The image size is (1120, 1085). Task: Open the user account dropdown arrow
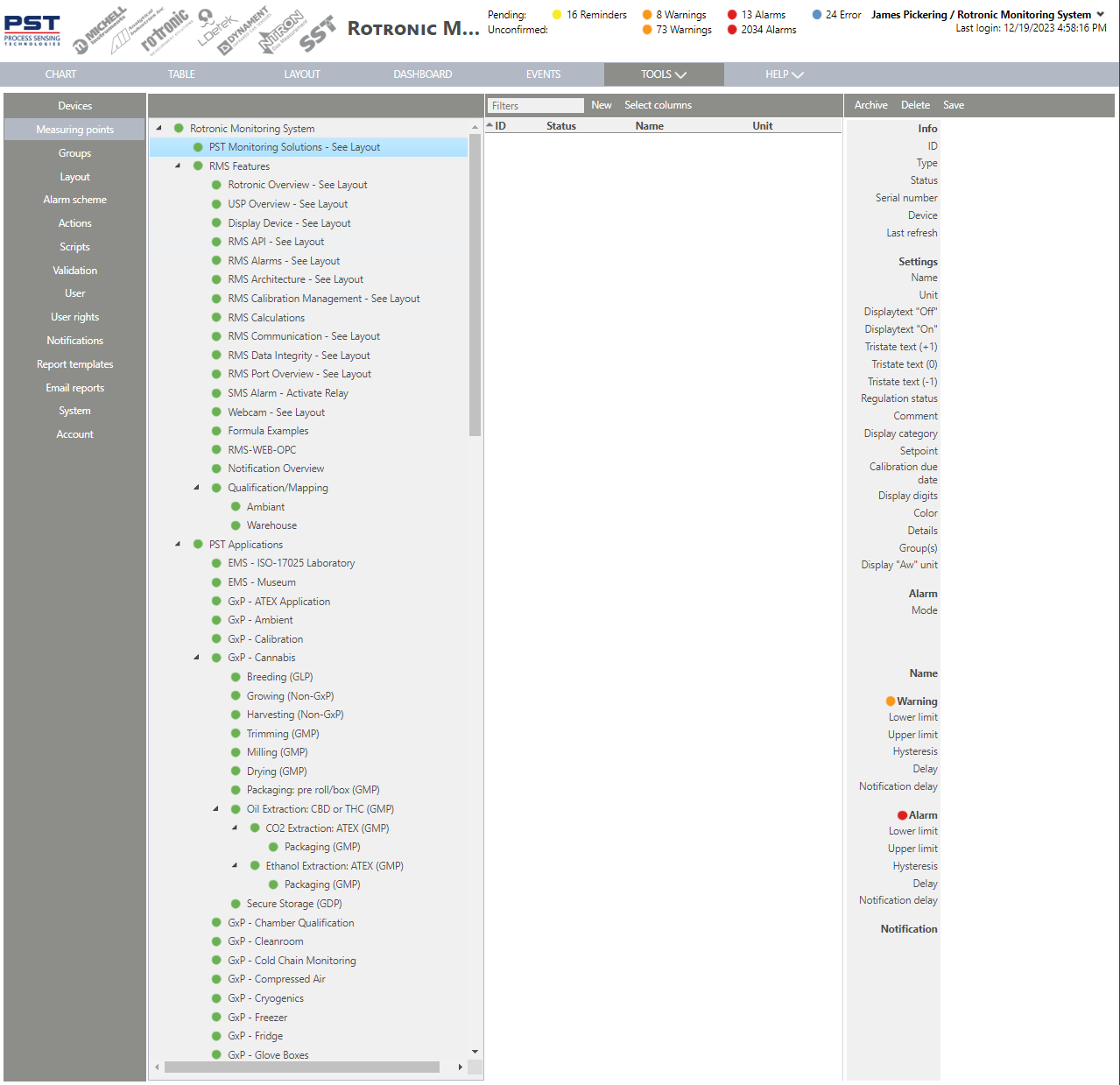pyautogui.click(x=1101, y=15)
